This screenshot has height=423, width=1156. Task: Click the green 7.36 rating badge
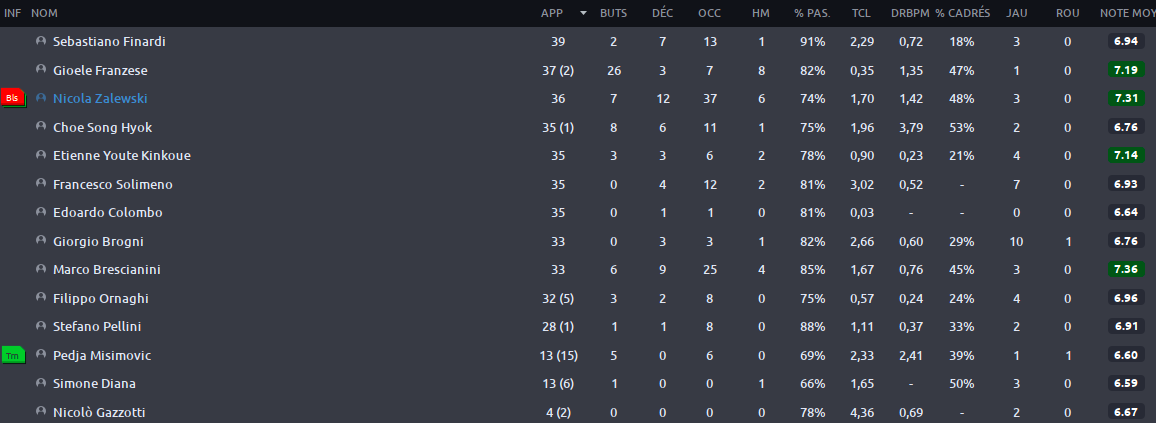pyautogui.click(x=1127, y=270)
